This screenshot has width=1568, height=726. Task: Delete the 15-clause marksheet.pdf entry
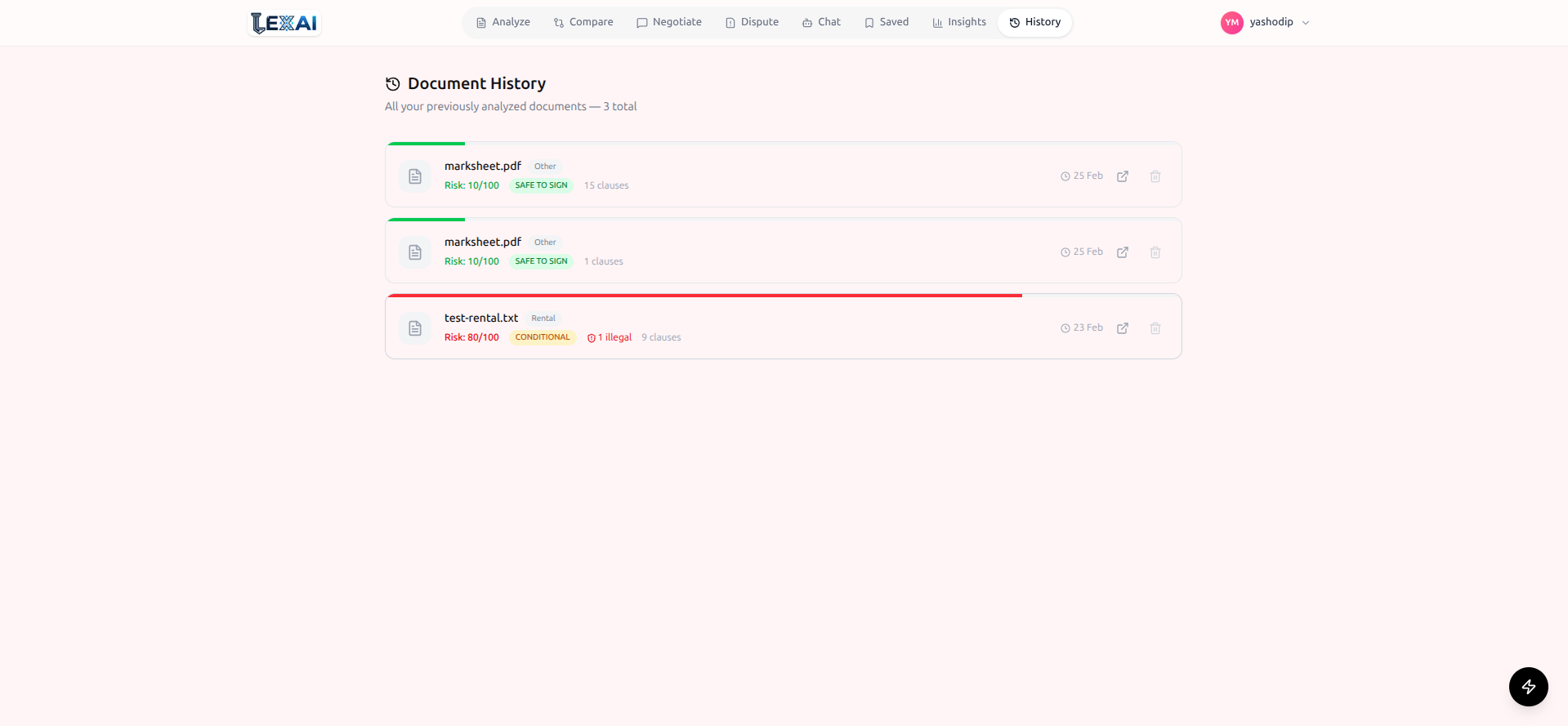pyautogui.click(x=1155, y=176)
